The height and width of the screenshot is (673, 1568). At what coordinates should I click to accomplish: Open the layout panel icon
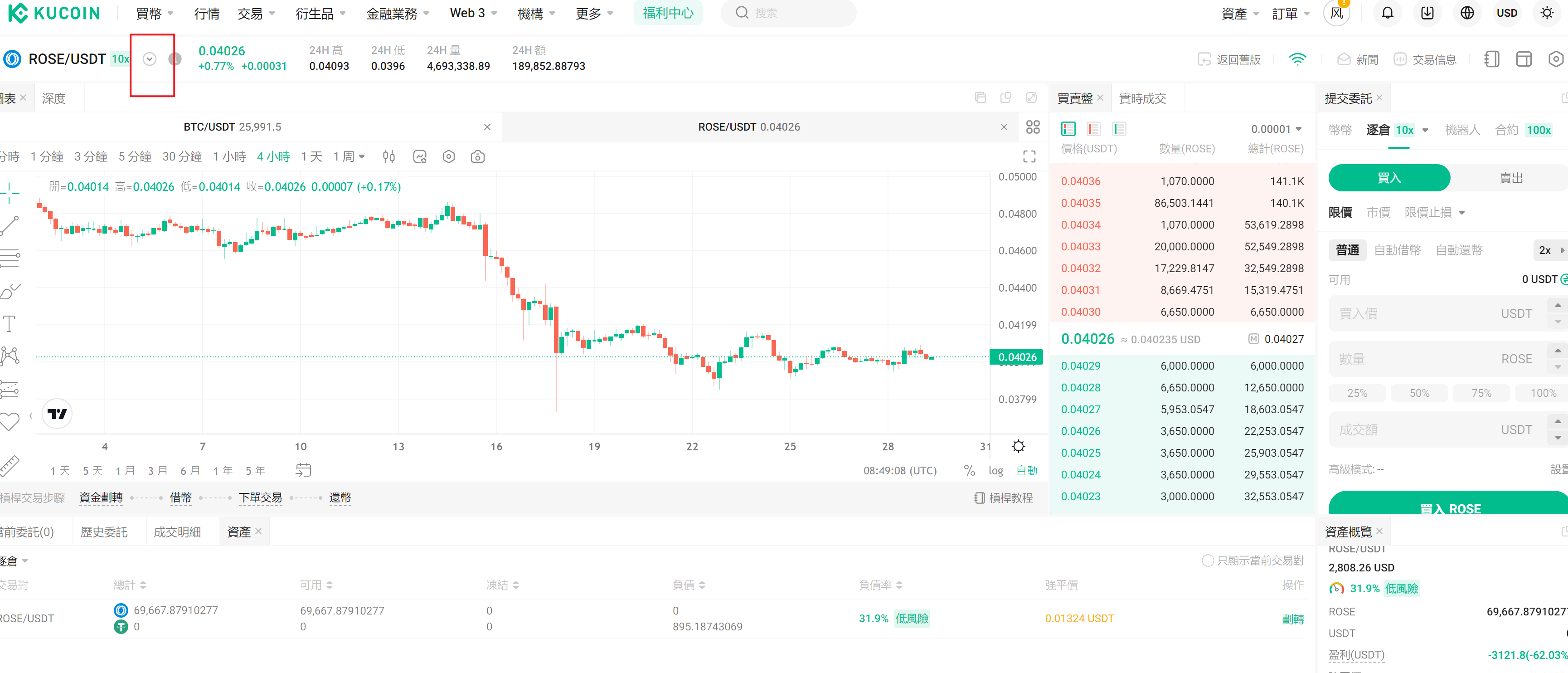1524,59
